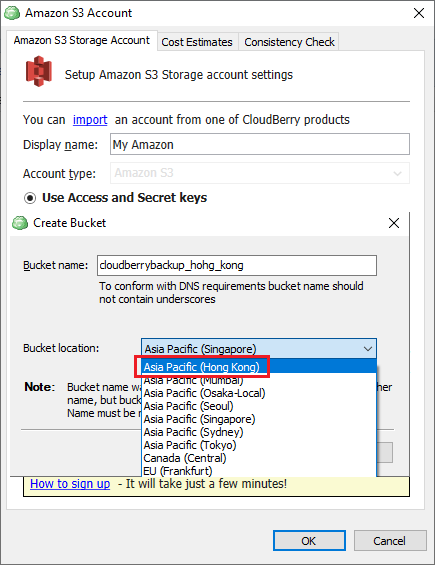The width and height of the screenshot is (435, 565).
Task: Open the Consistency Check tab
Action: click(289, 42)
